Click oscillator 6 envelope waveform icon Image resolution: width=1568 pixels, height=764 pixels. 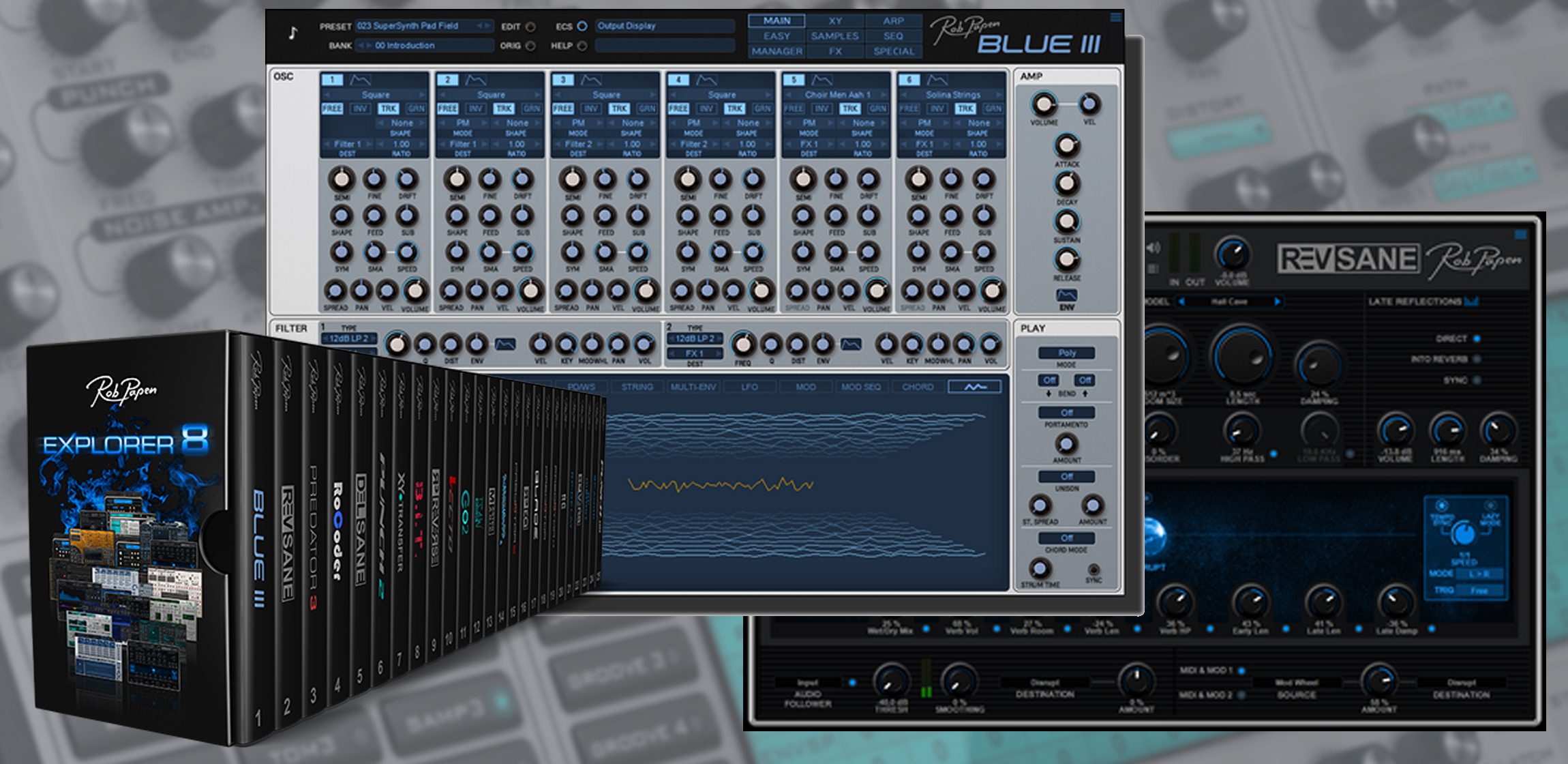pyautogui.click(x=937, y=80)
